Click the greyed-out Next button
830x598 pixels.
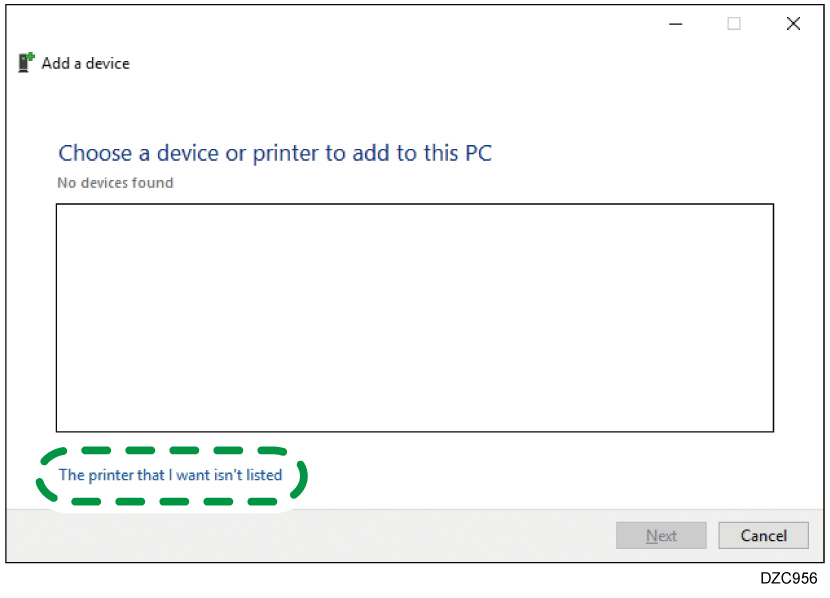pyautogui.click(x=661, y=536)
